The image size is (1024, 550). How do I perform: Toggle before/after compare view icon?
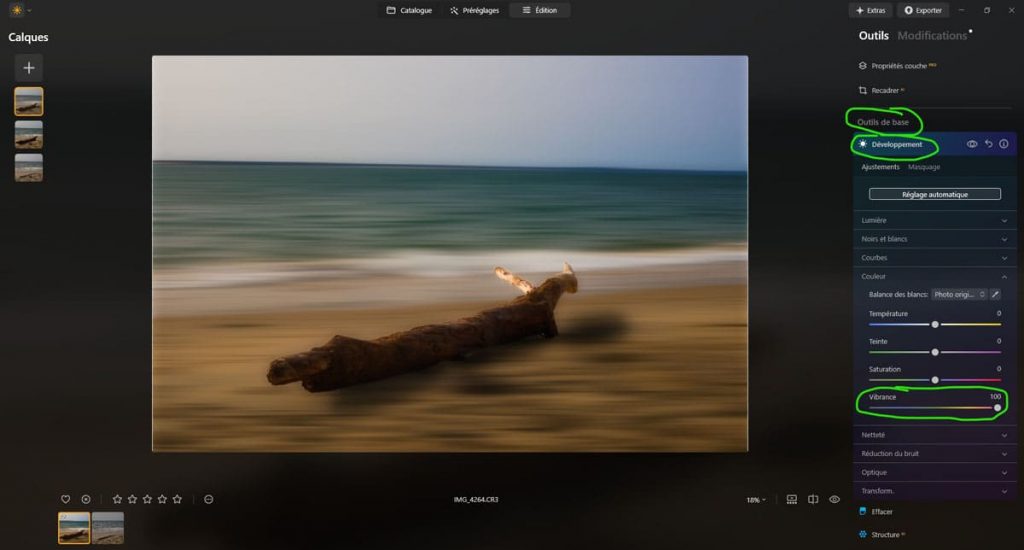click(x=813, y=499)
